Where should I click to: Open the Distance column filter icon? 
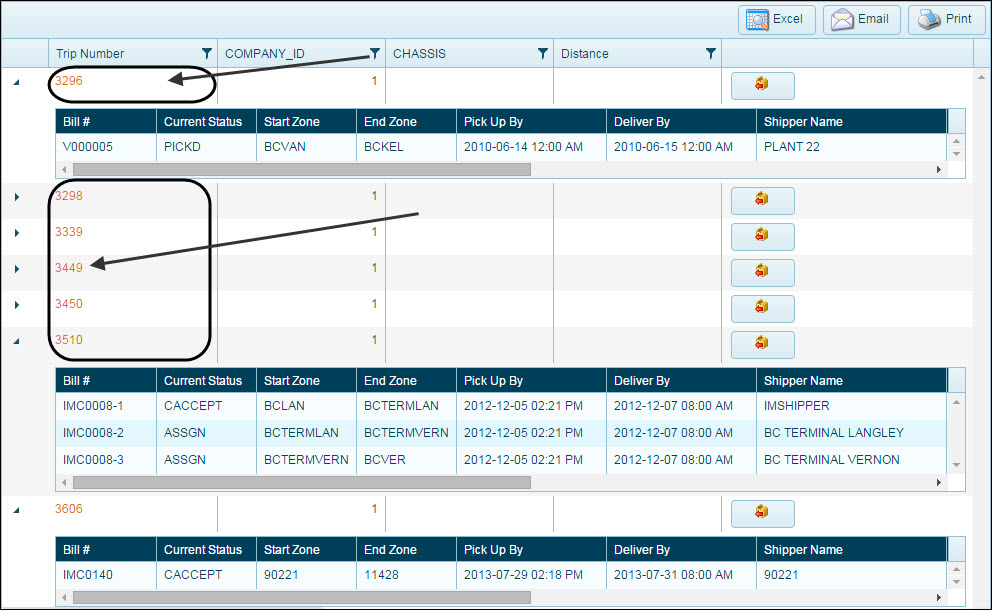click(710, 54)
